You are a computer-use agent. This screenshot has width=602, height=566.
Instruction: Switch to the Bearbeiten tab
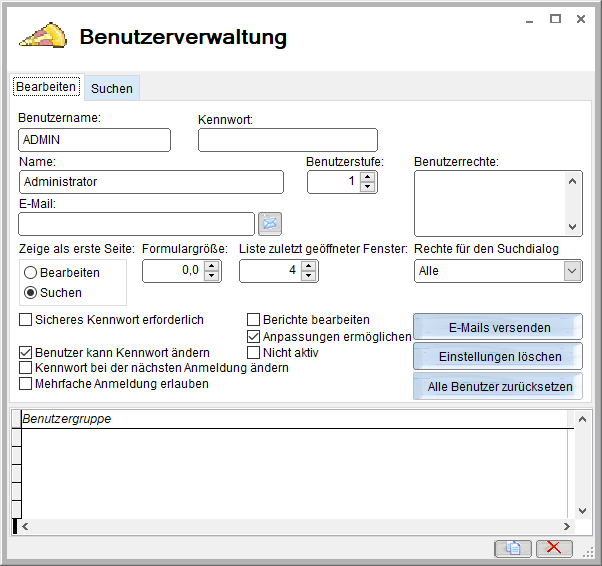(x=46, y=87)
